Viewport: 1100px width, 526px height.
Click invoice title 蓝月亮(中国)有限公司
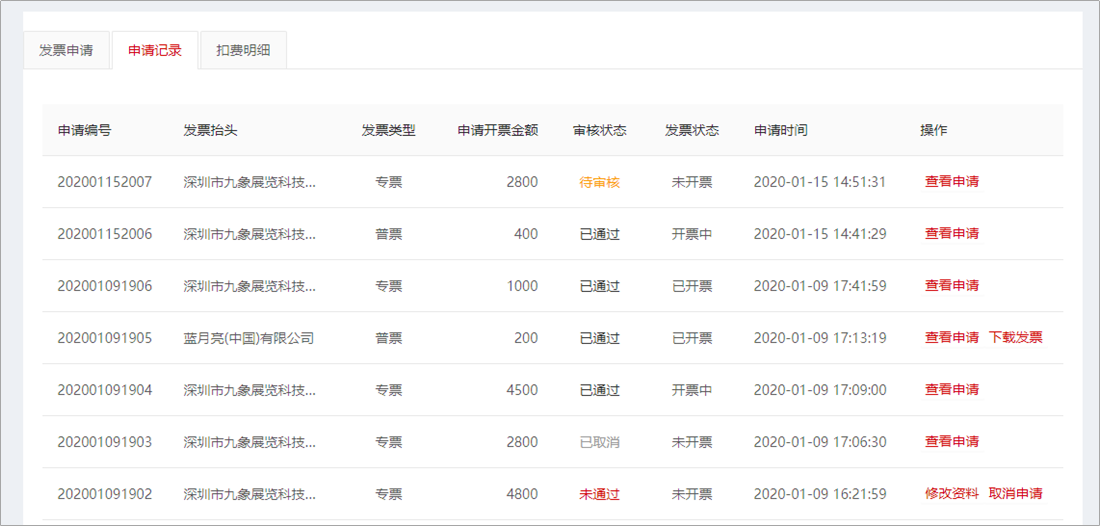click(x=248, y=337)
